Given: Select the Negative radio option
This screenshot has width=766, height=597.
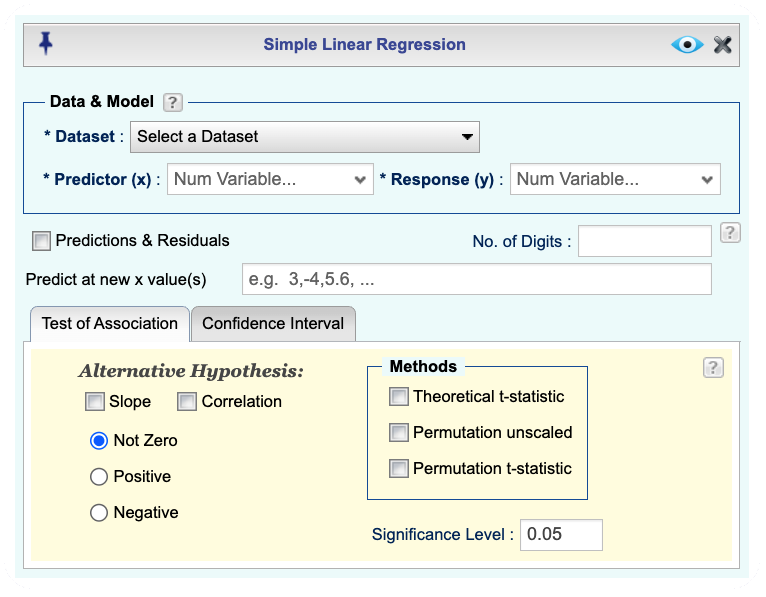Looking at the screenshot, I should coord(99,512).
